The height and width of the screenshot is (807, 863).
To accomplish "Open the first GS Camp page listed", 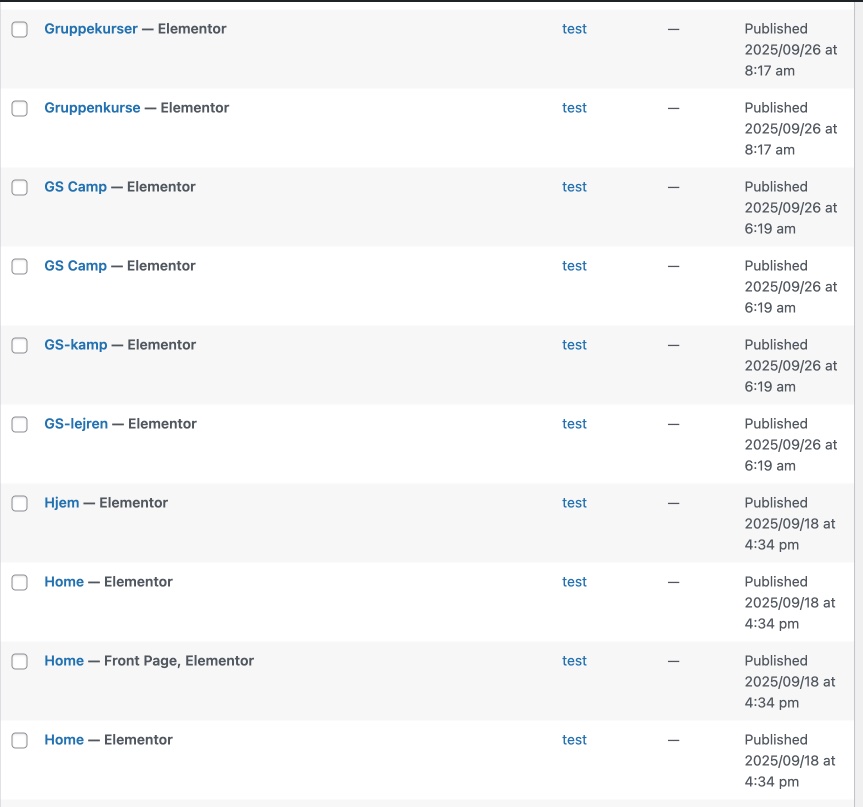I will pos(75,187).
